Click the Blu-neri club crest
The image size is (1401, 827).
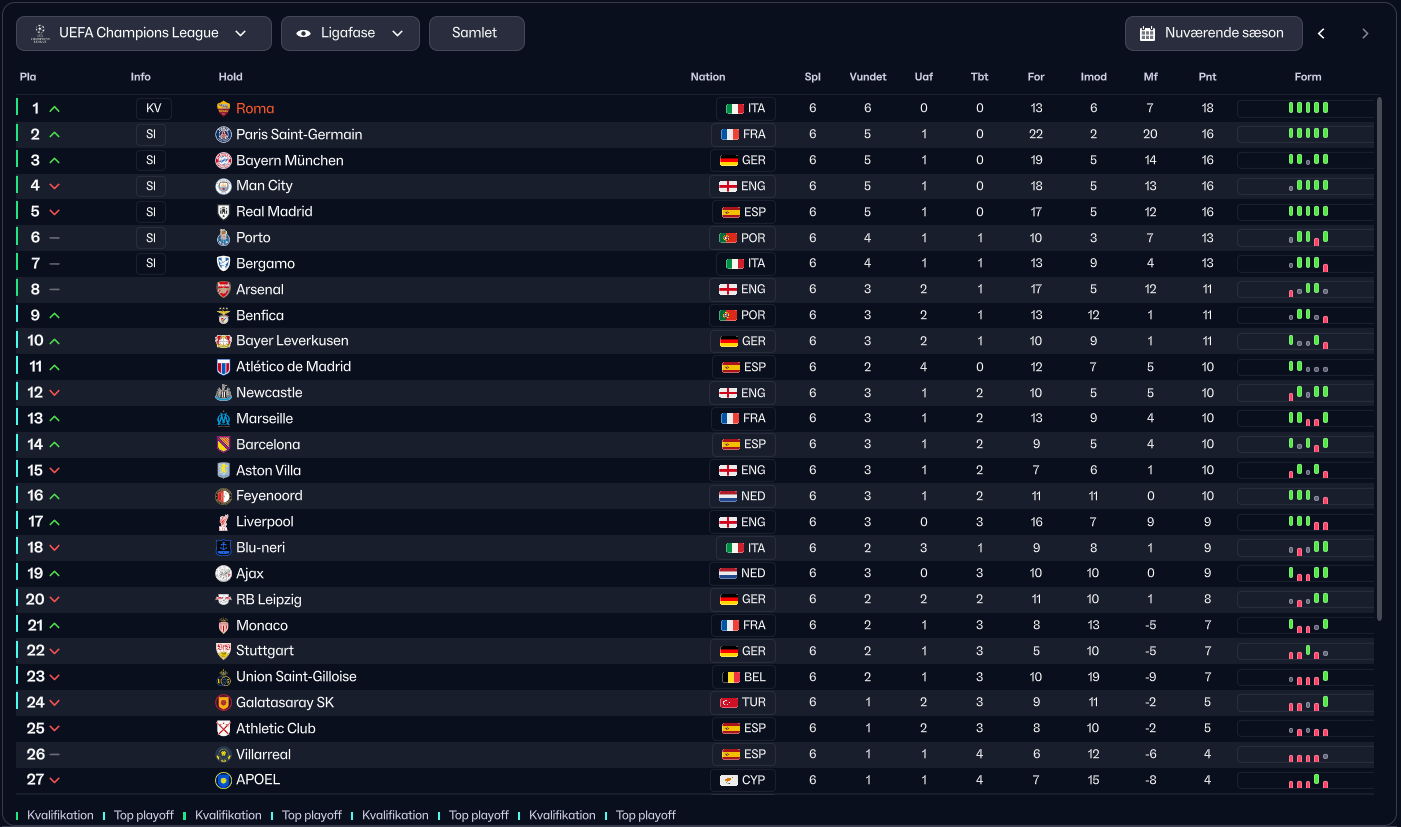tap(224, 548)
